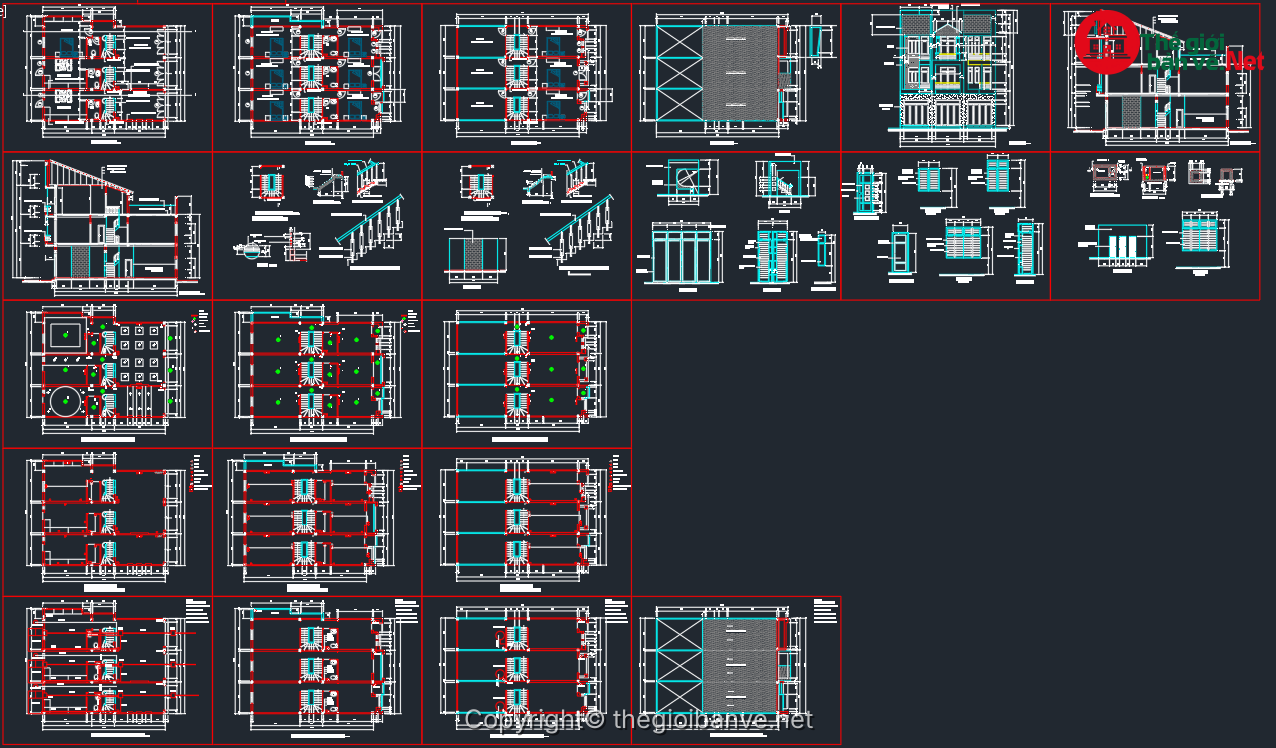Open the ceiling plan with square grid pattern

[107, 374]
